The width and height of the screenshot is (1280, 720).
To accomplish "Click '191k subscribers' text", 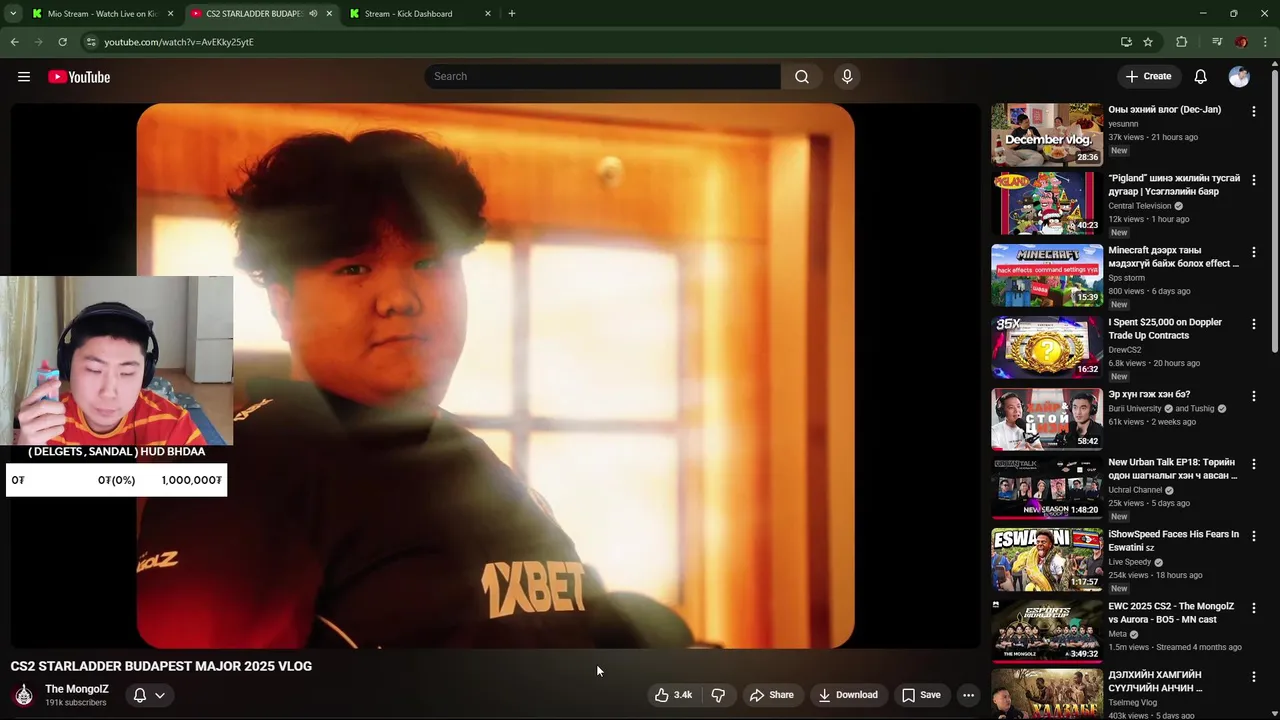I will (x=76, y=703).
